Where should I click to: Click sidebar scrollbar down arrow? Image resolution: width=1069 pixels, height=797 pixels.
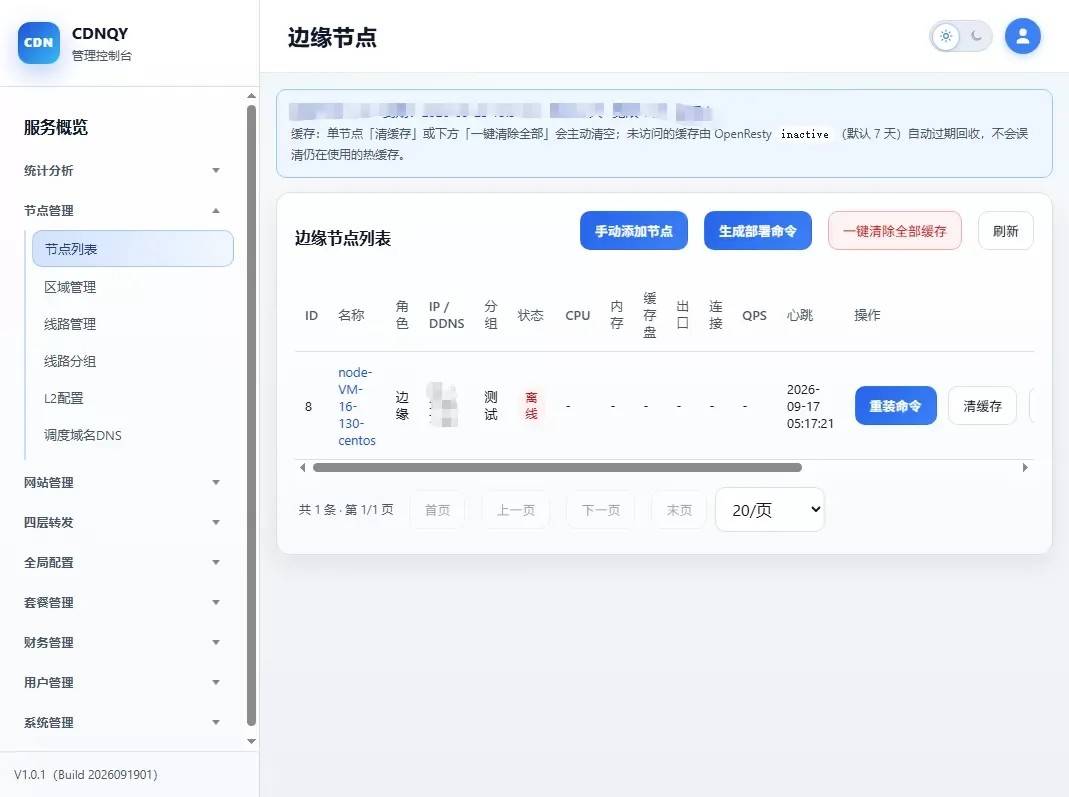click(x=252, y=741)
